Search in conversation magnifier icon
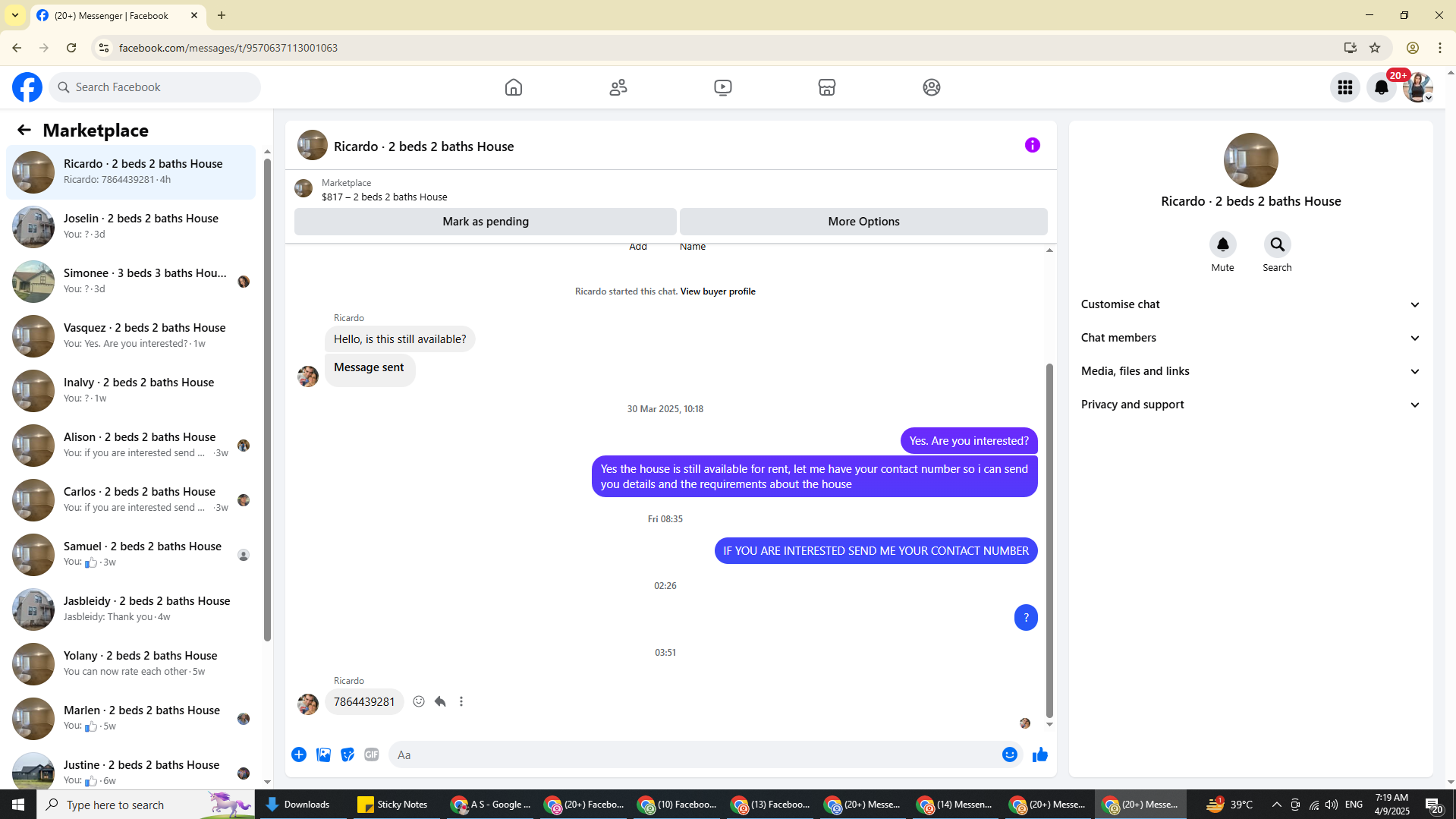The width and height of the screenshot is (1456, 819). click(1277, 244)
